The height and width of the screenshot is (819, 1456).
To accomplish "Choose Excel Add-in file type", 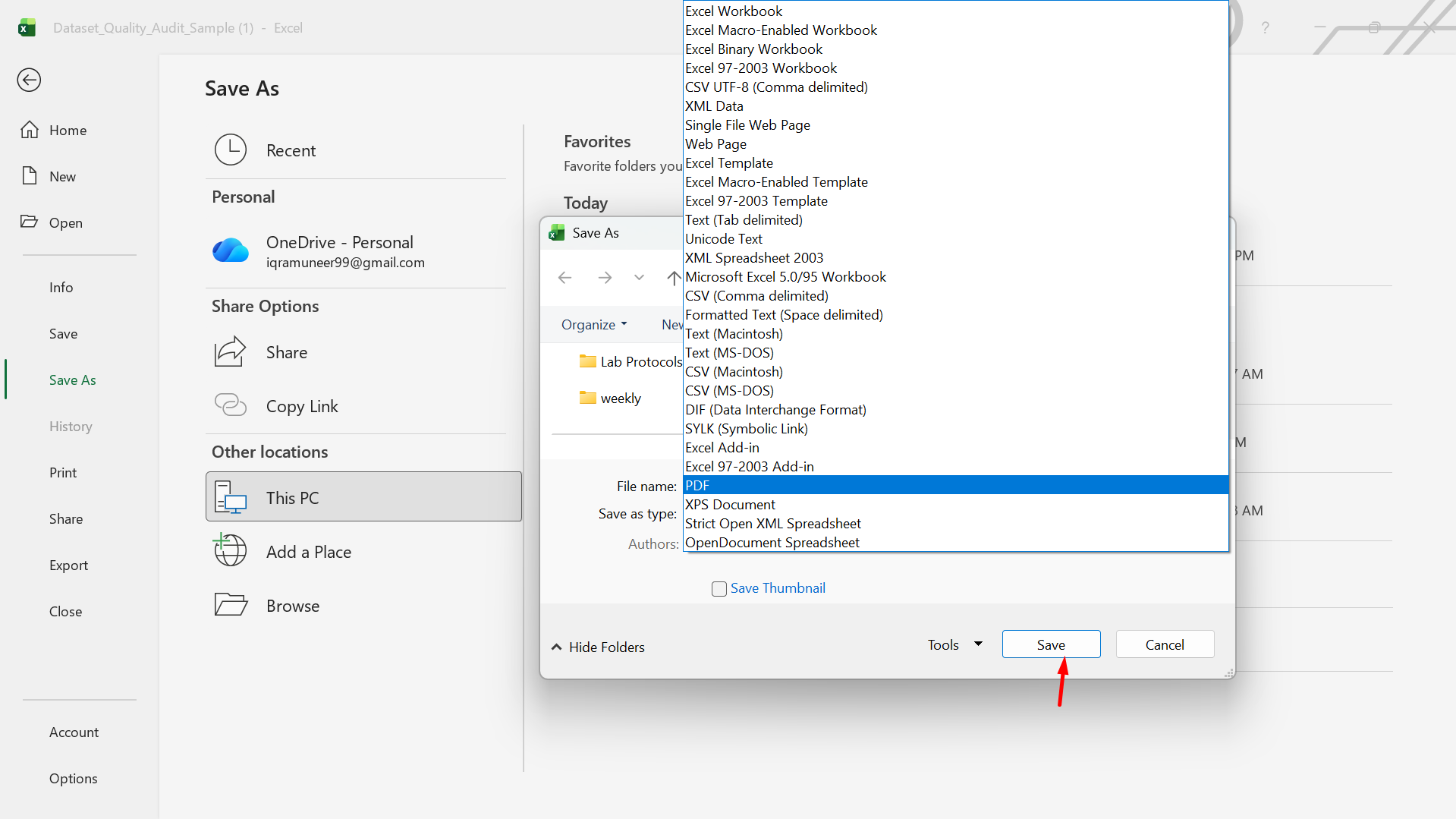I will pyautogui.click(x=956, y=447).
